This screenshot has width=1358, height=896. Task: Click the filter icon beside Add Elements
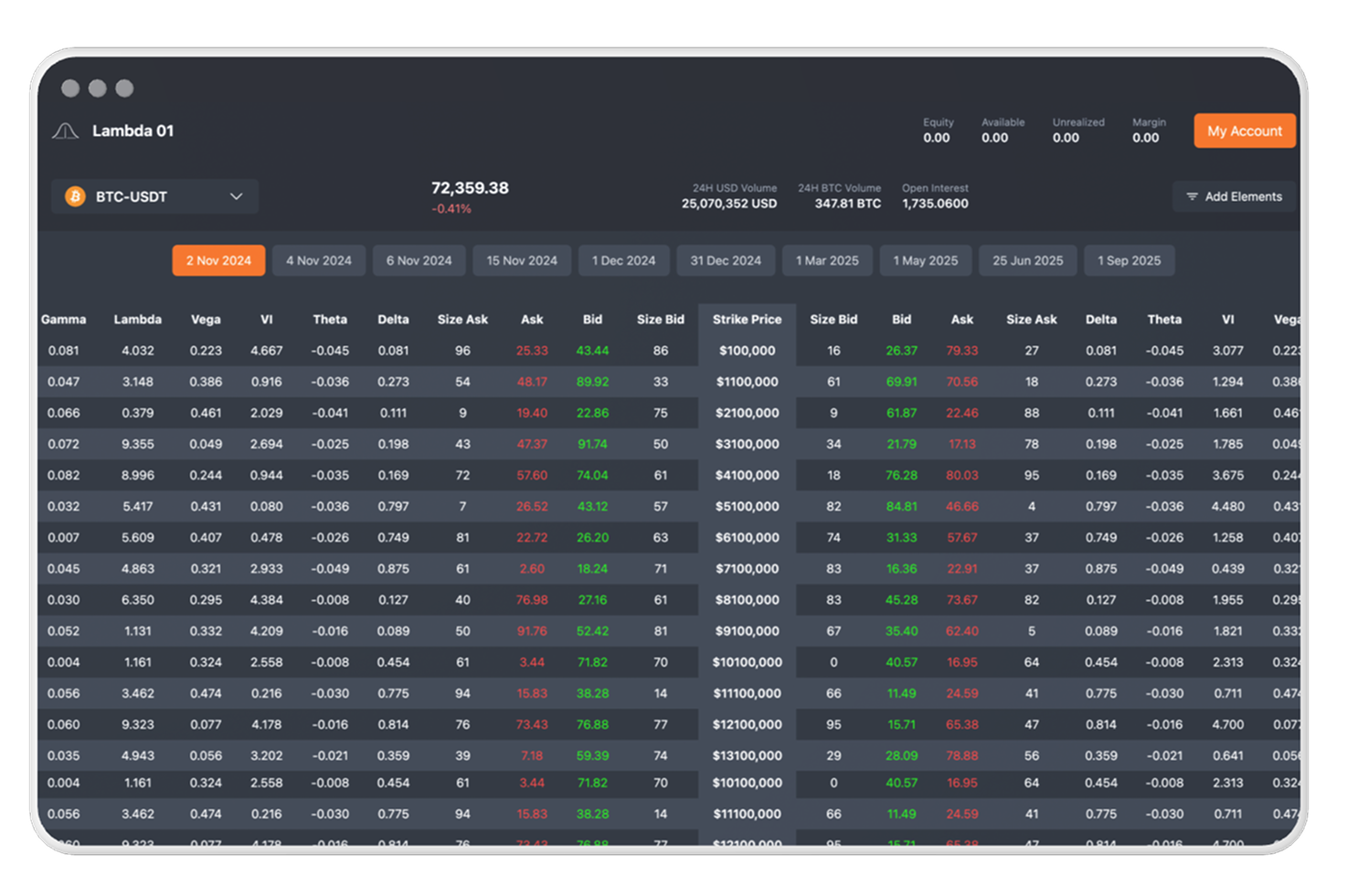(1192, 196)
